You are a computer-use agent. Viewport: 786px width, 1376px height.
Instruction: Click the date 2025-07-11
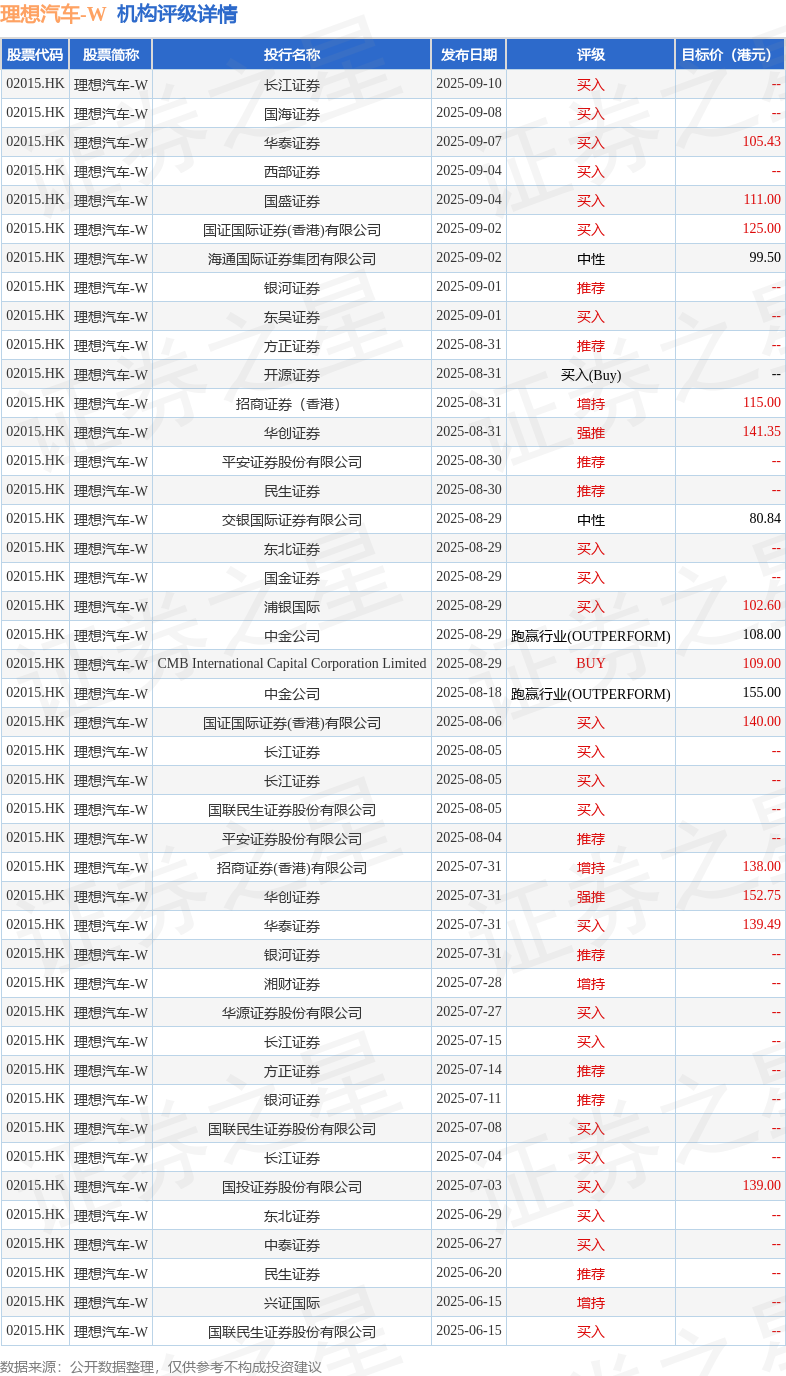pyautogui.click(x=469, y=1099)
